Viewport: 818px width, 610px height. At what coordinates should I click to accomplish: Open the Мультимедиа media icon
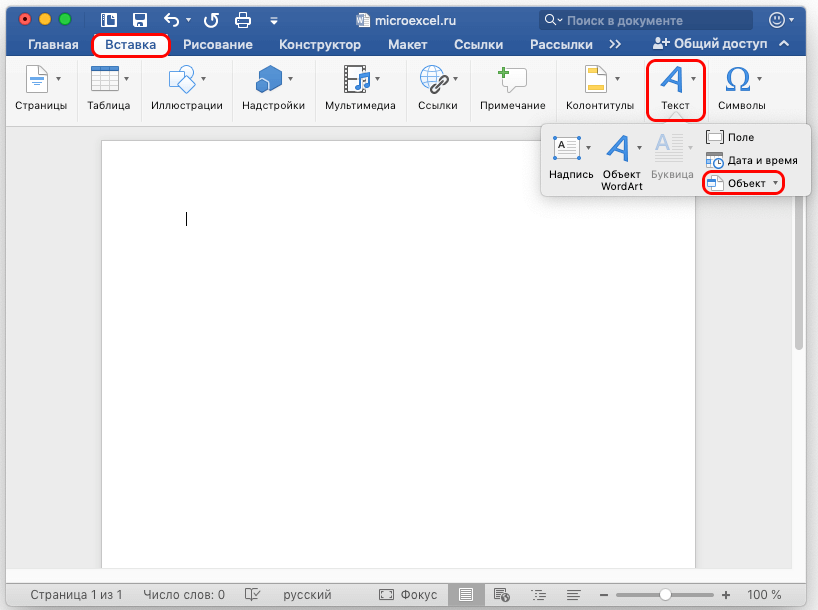point(356,80)
